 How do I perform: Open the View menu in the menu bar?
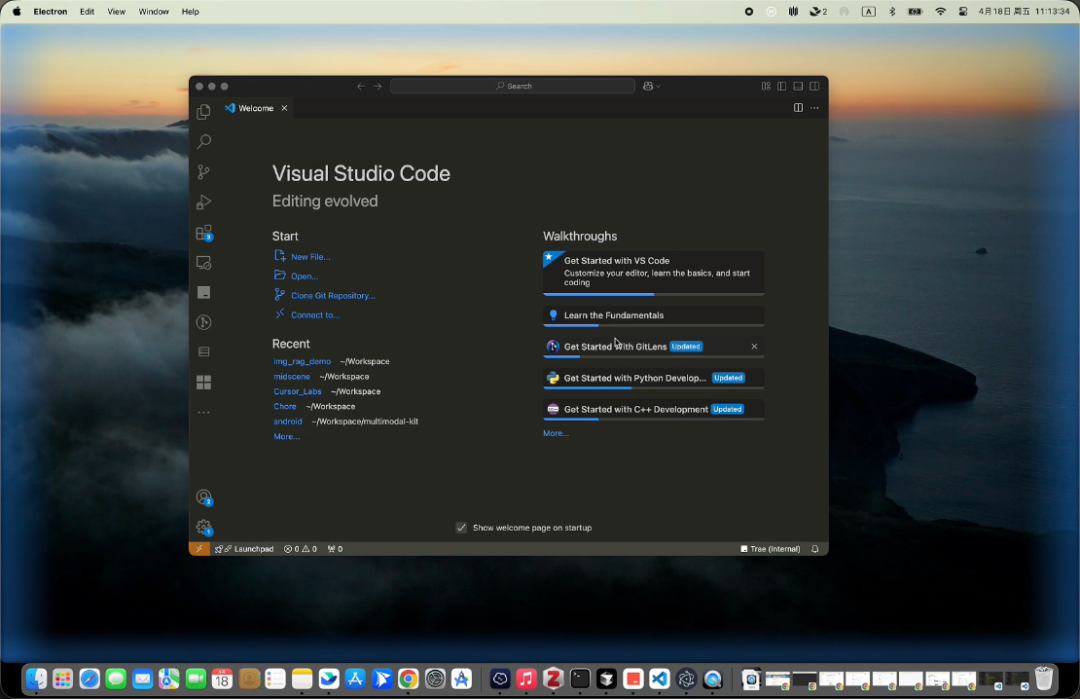click(116, 11)
